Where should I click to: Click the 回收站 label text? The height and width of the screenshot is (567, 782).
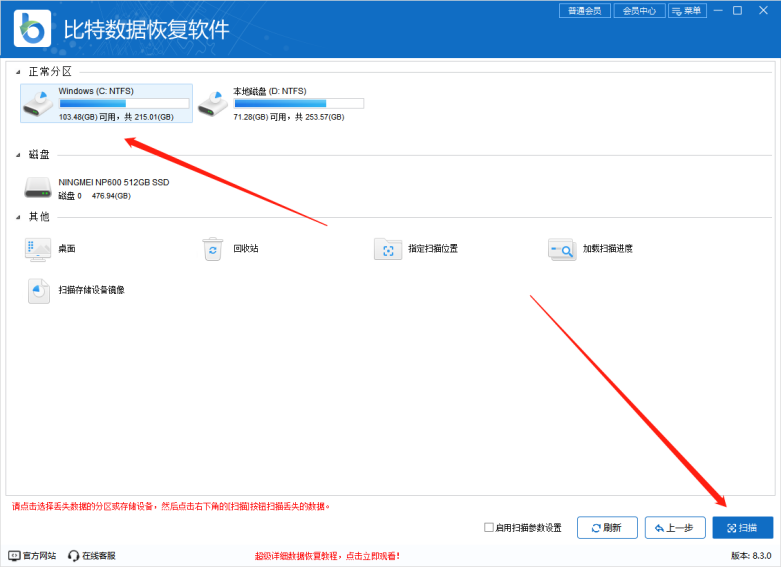point(246,248)
